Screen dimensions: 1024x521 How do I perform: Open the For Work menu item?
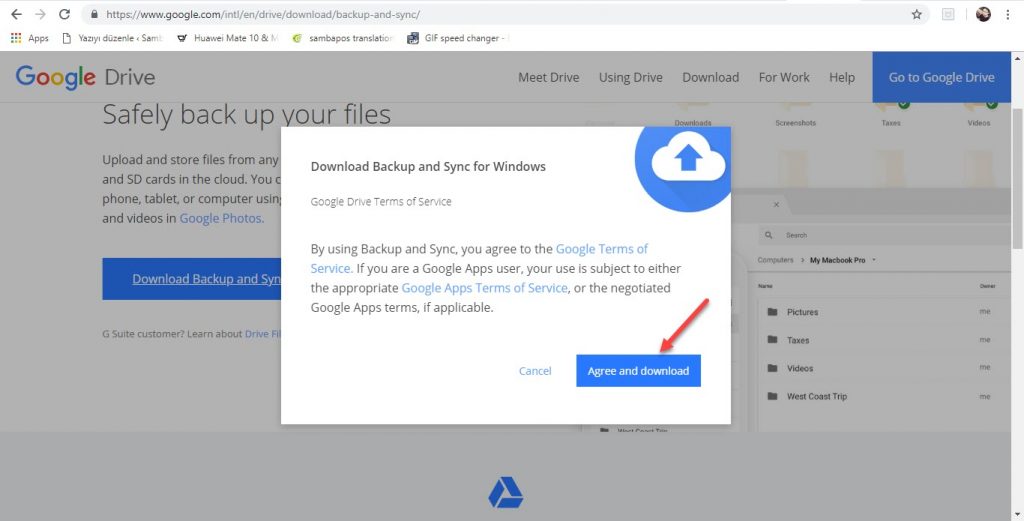[784, 77]
